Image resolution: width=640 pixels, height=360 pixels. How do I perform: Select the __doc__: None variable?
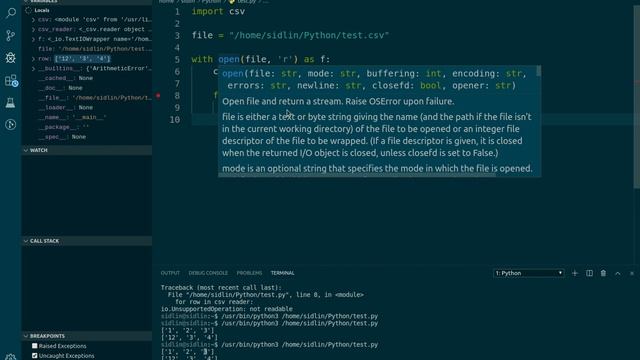[x=87, y=88]
